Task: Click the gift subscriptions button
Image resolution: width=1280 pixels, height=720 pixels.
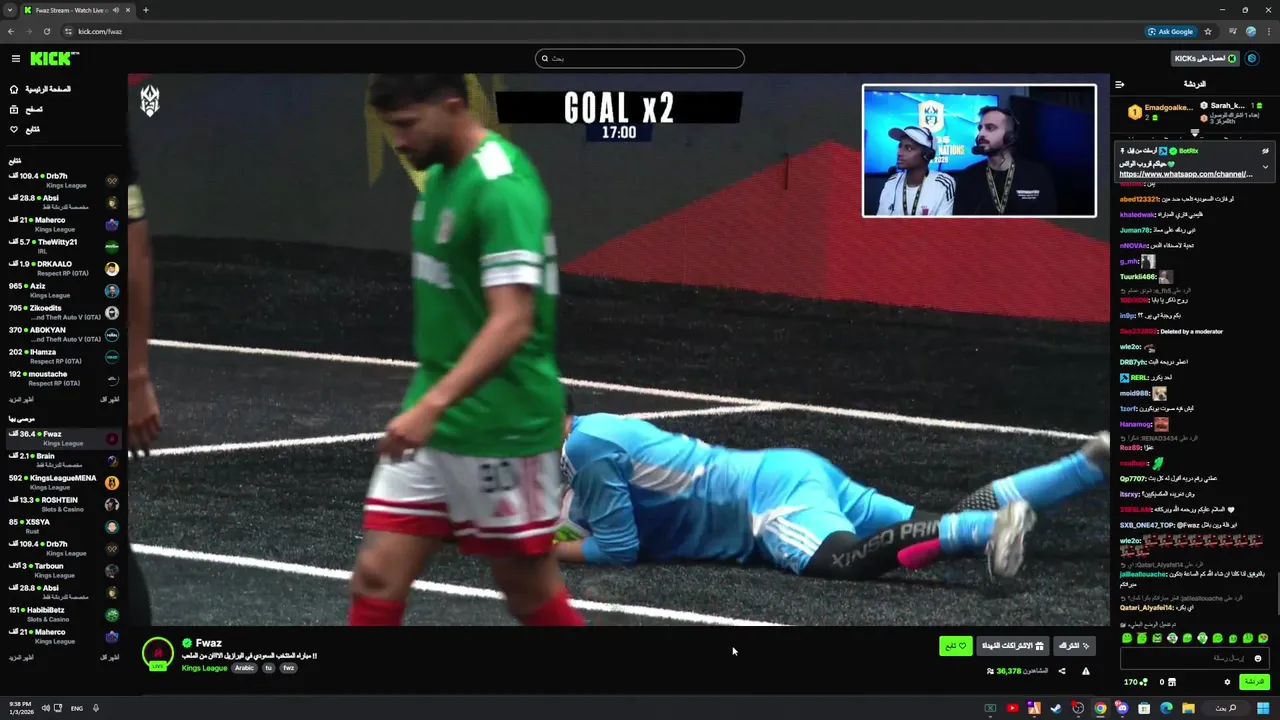Action: tap(1011, 646)
